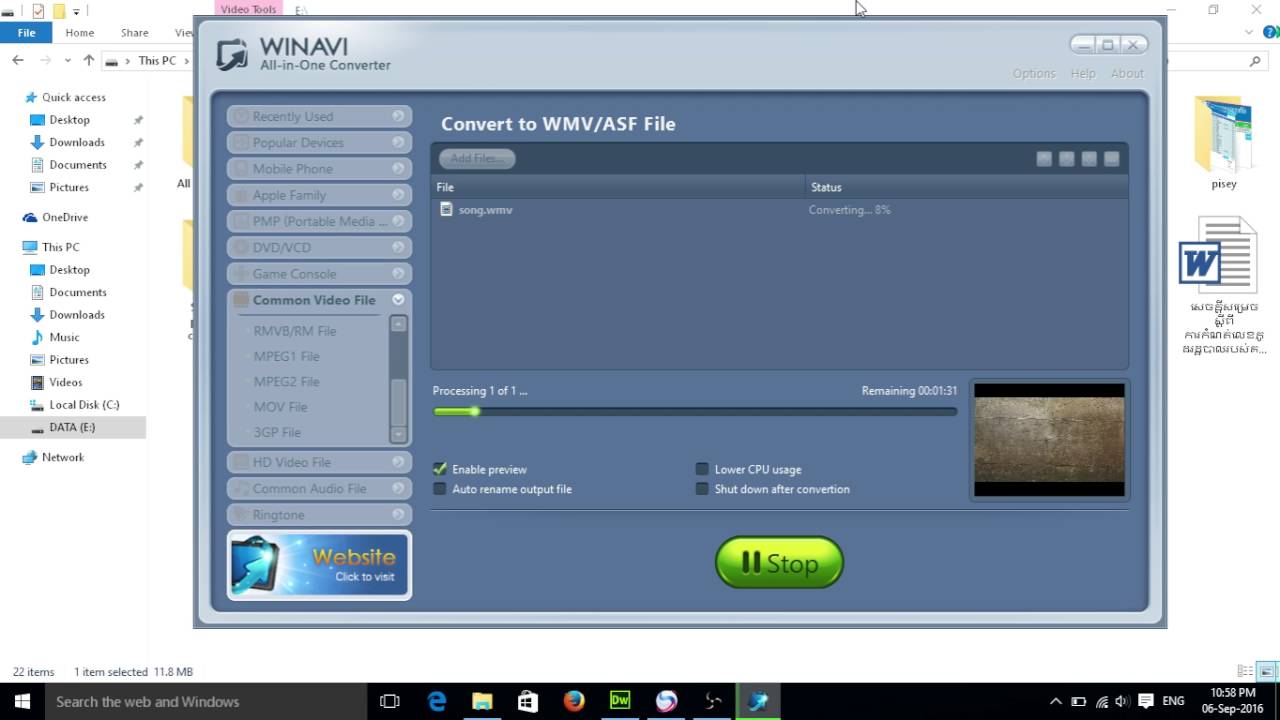
Task: Open the File tab in File Explorer
Action: click(27, 32)
